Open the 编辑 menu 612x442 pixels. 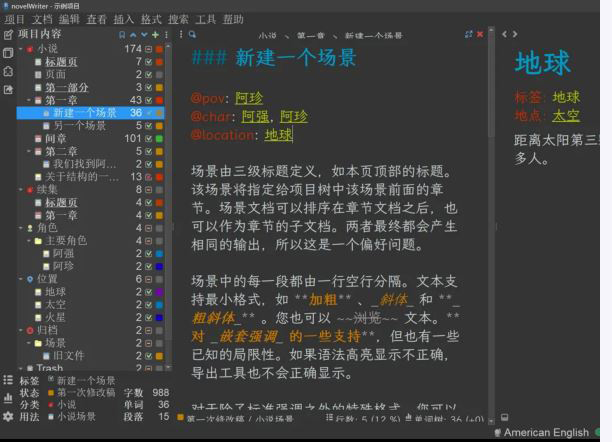tap(69, 19)
